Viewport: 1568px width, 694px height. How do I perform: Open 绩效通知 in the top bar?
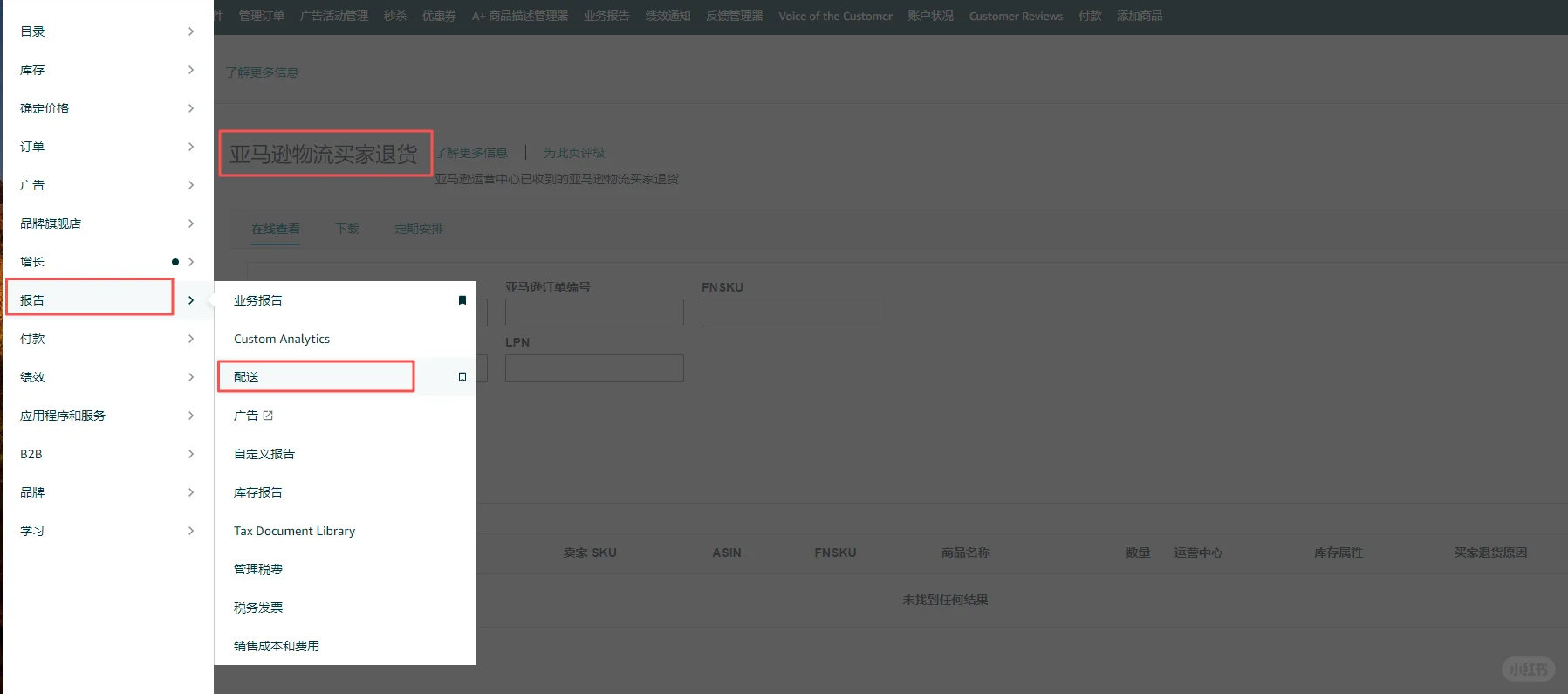pos(668,16)
